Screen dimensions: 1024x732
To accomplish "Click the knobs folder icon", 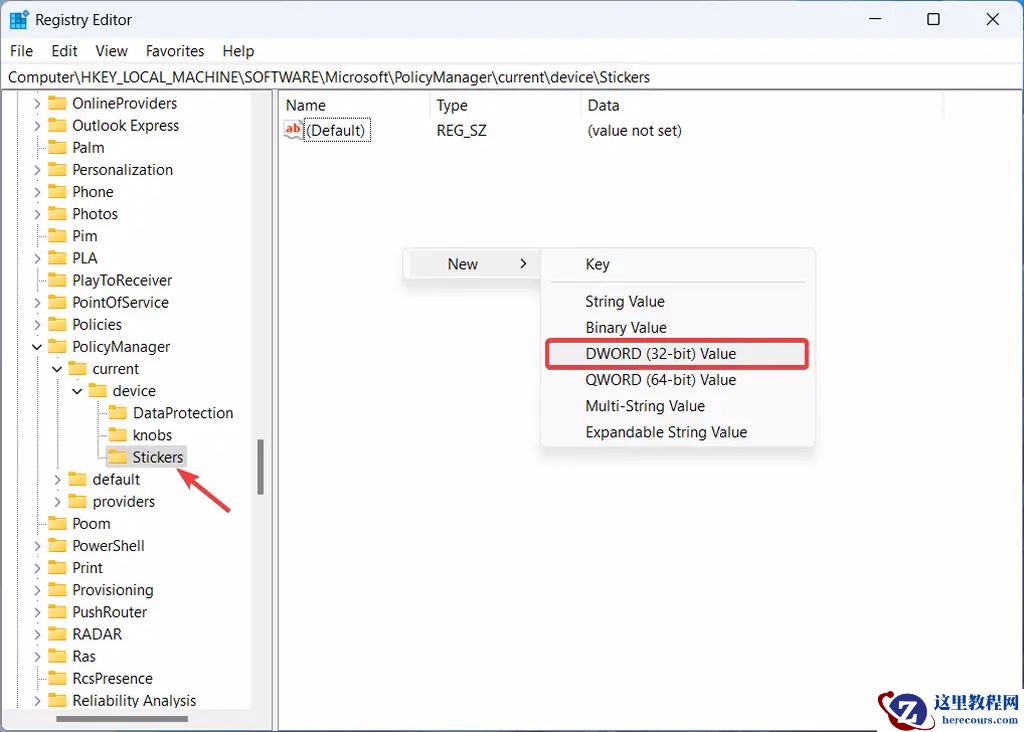I will pos(118,435).
